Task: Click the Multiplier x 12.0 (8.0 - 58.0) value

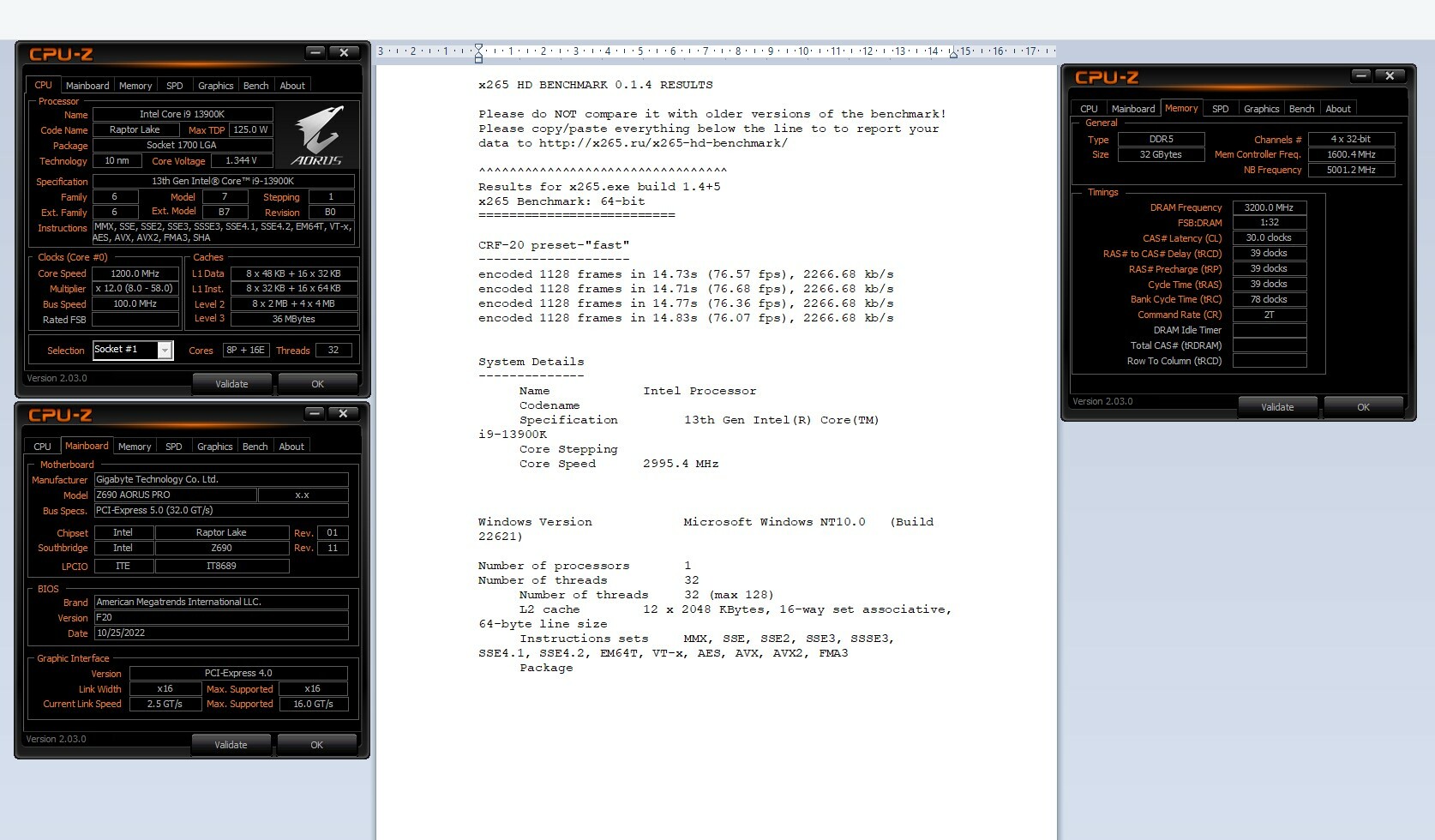Action: [x=135, y=289]
